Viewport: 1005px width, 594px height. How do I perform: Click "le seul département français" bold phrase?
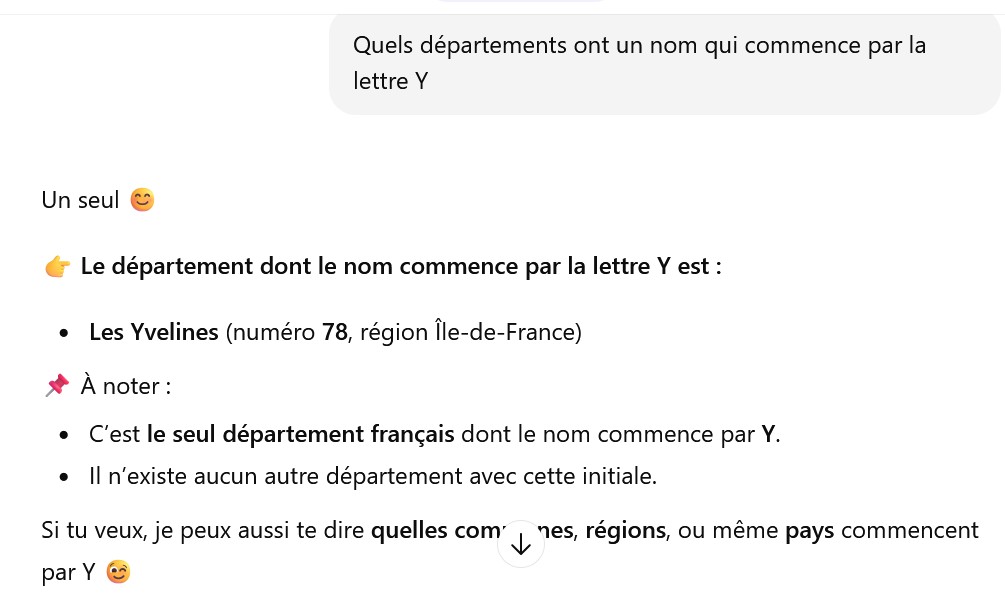click(x=301, y=435)
